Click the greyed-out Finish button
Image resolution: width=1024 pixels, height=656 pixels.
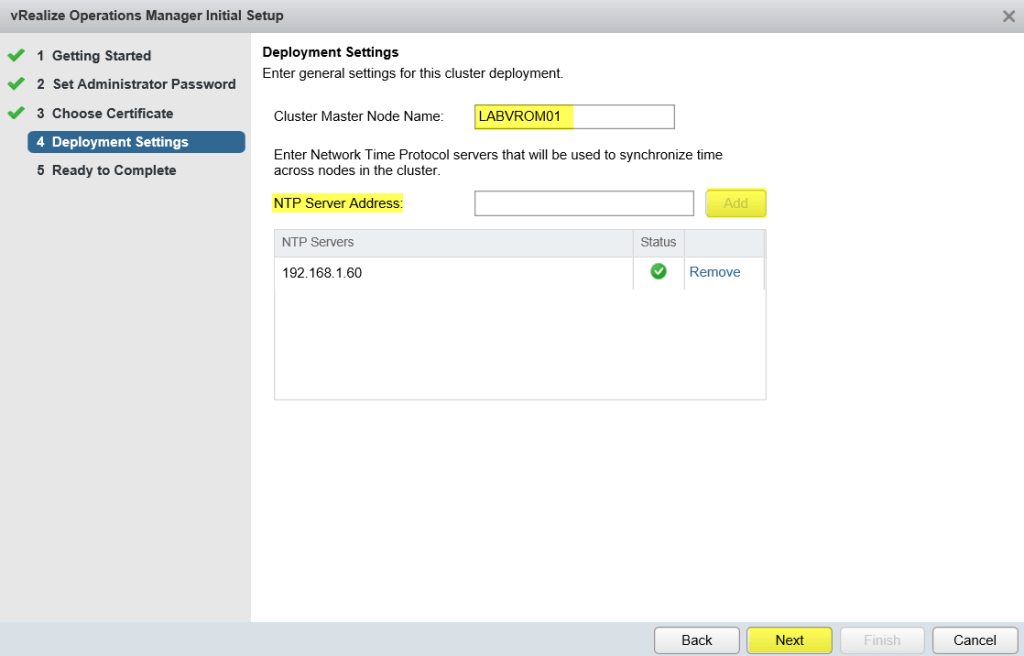tap(882, 640)
